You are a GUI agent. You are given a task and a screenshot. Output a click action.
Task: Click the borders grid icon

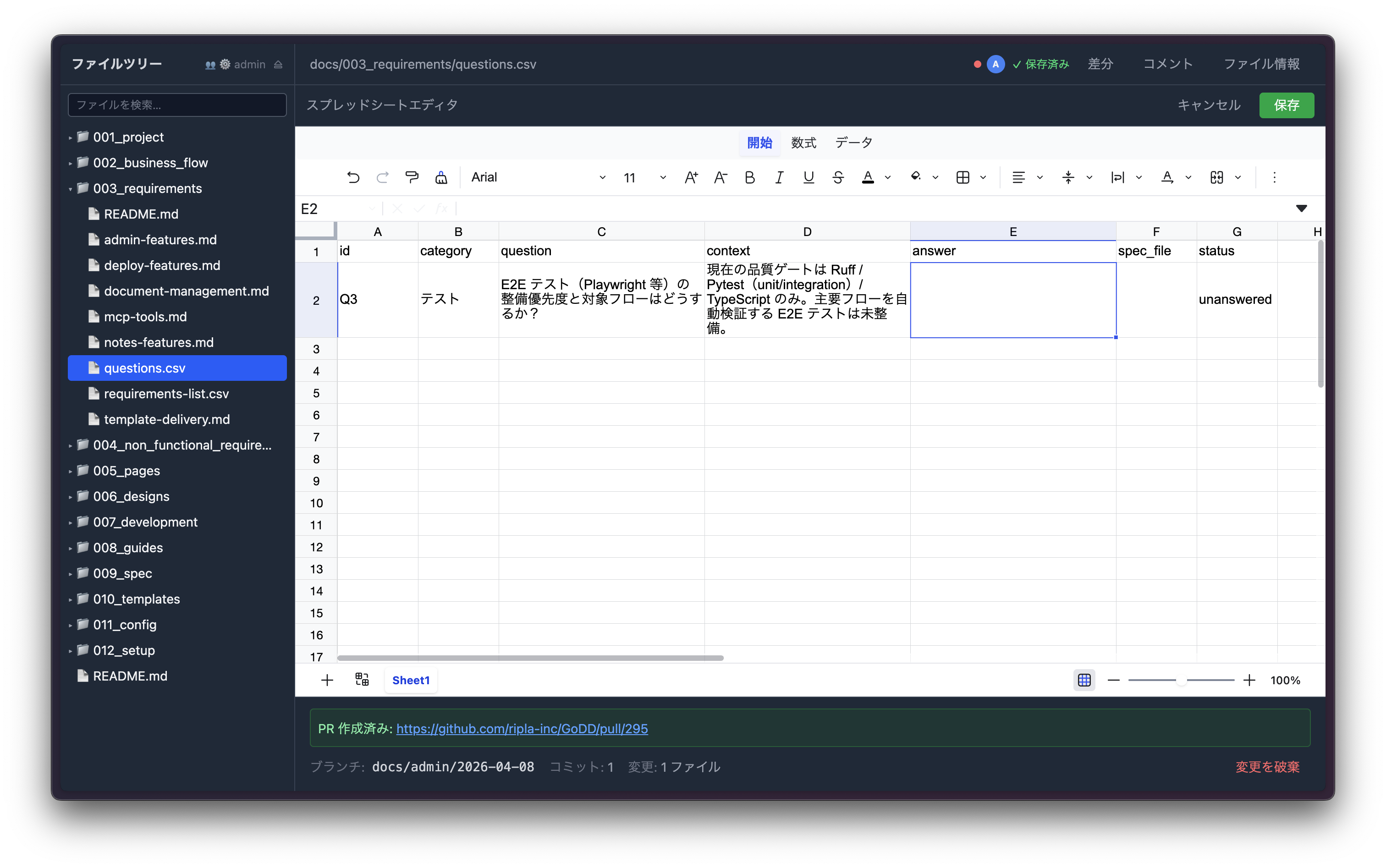pyautogui.click(x=963, y=177)
